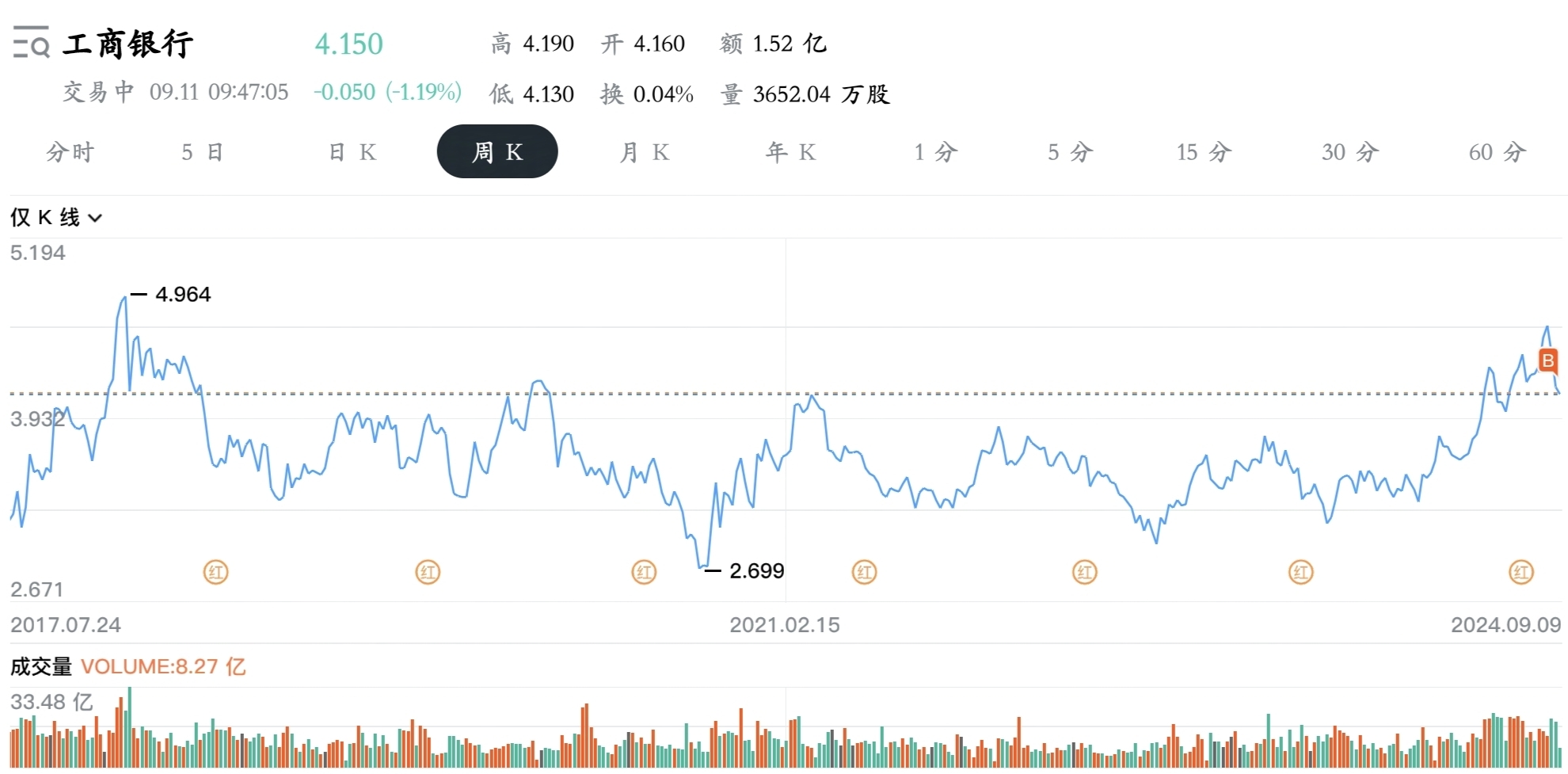Click the fifth dividend marker from left
The height and width of the screenshot is (774, 1568).
point(1084,572)
